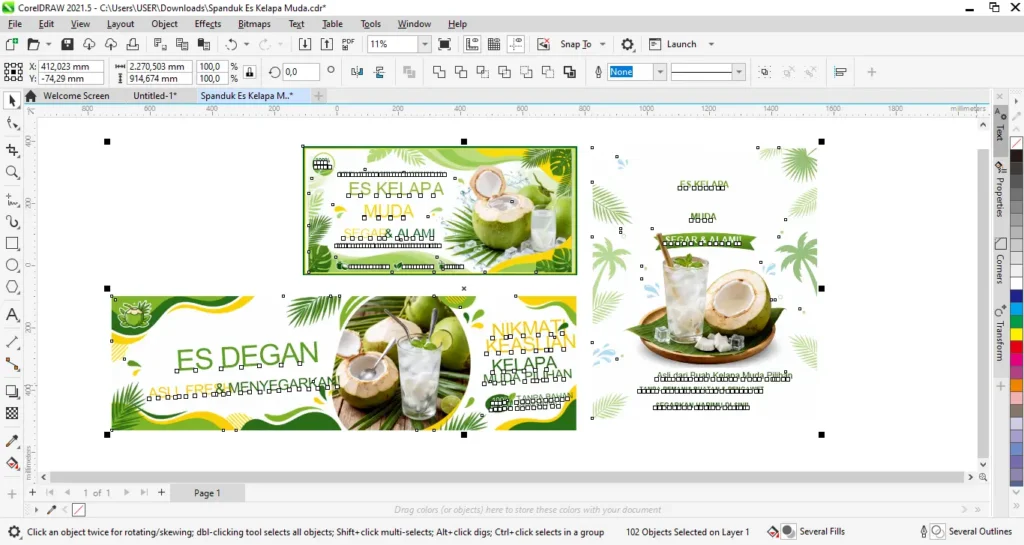The height and width of the screenshot is (545, 1024).
Task: Open the Effects menu
Action: tap(208, 23)
